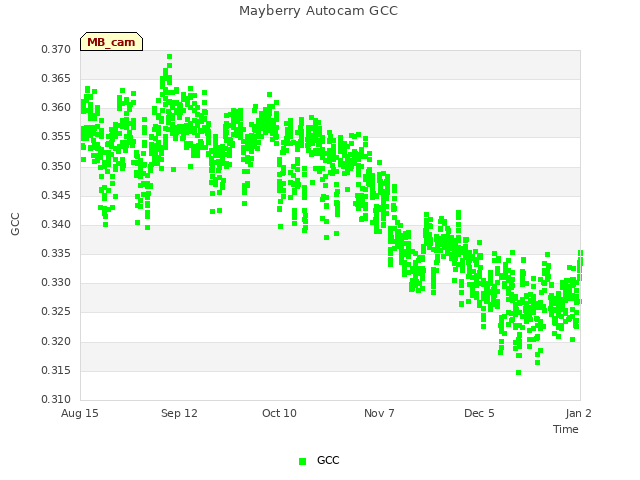The width and height of the screenshot is (640, 480).
Task: Click the Jan 2 x-axis label
Action: (578, 413)
